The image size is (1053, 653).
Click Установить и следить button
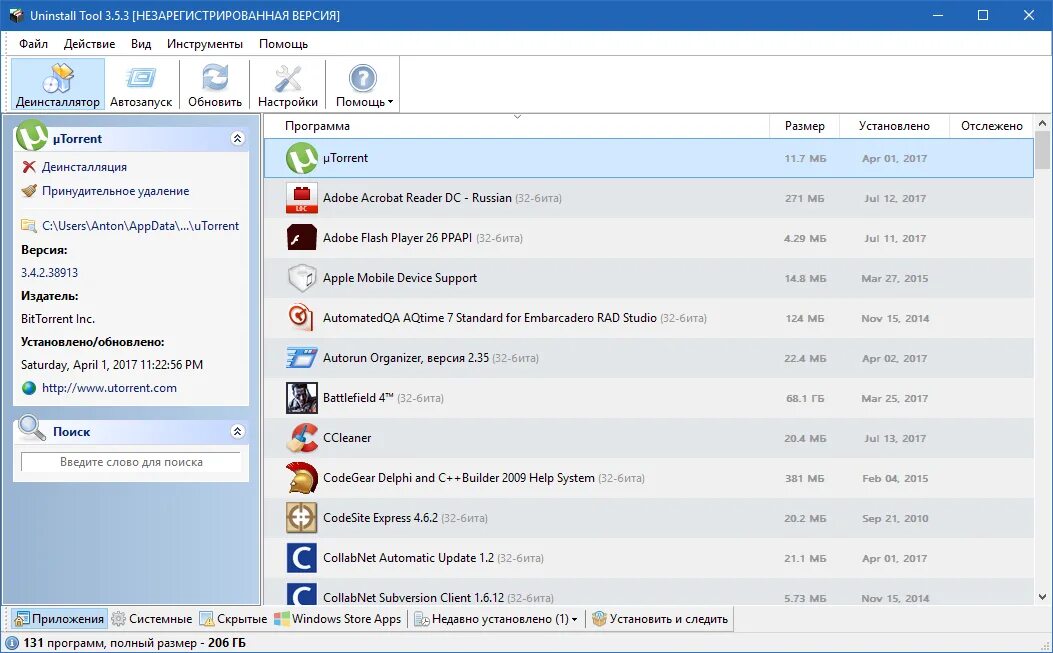coord(660,619)
